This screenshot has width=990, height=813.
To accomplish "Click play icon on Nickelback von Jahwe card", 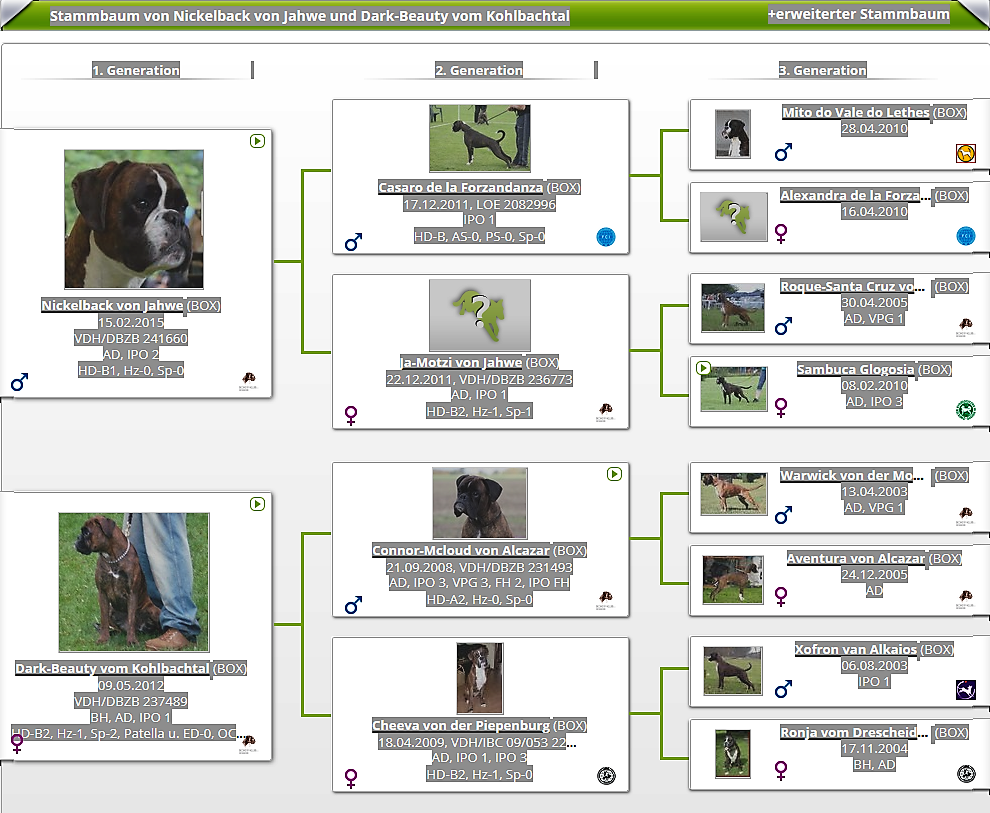I will pyautogui.click(x=257, y=141).
